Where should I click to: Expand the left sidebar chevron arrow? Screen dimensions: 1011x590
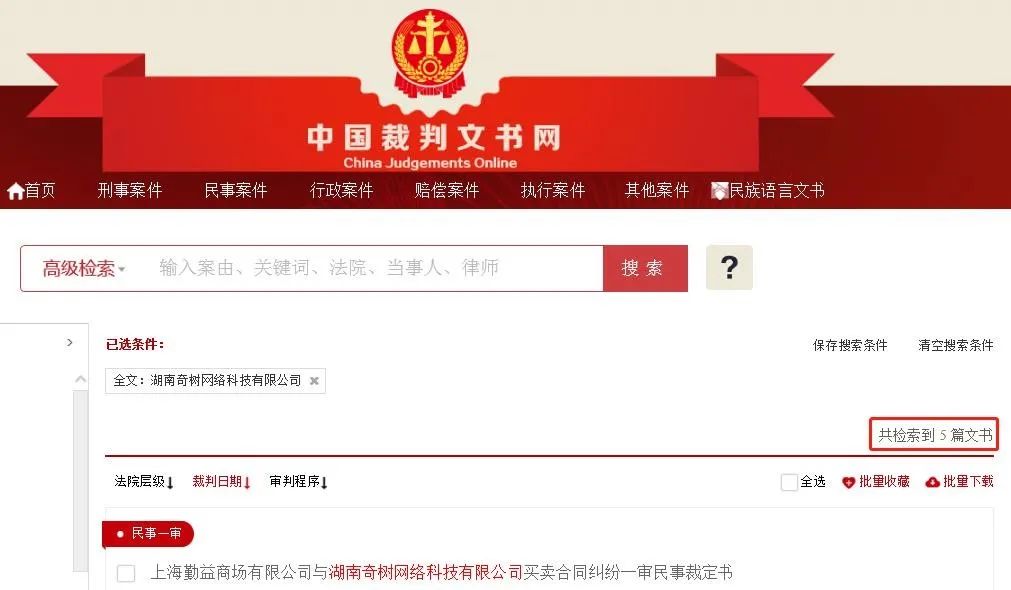pos(70,342)
